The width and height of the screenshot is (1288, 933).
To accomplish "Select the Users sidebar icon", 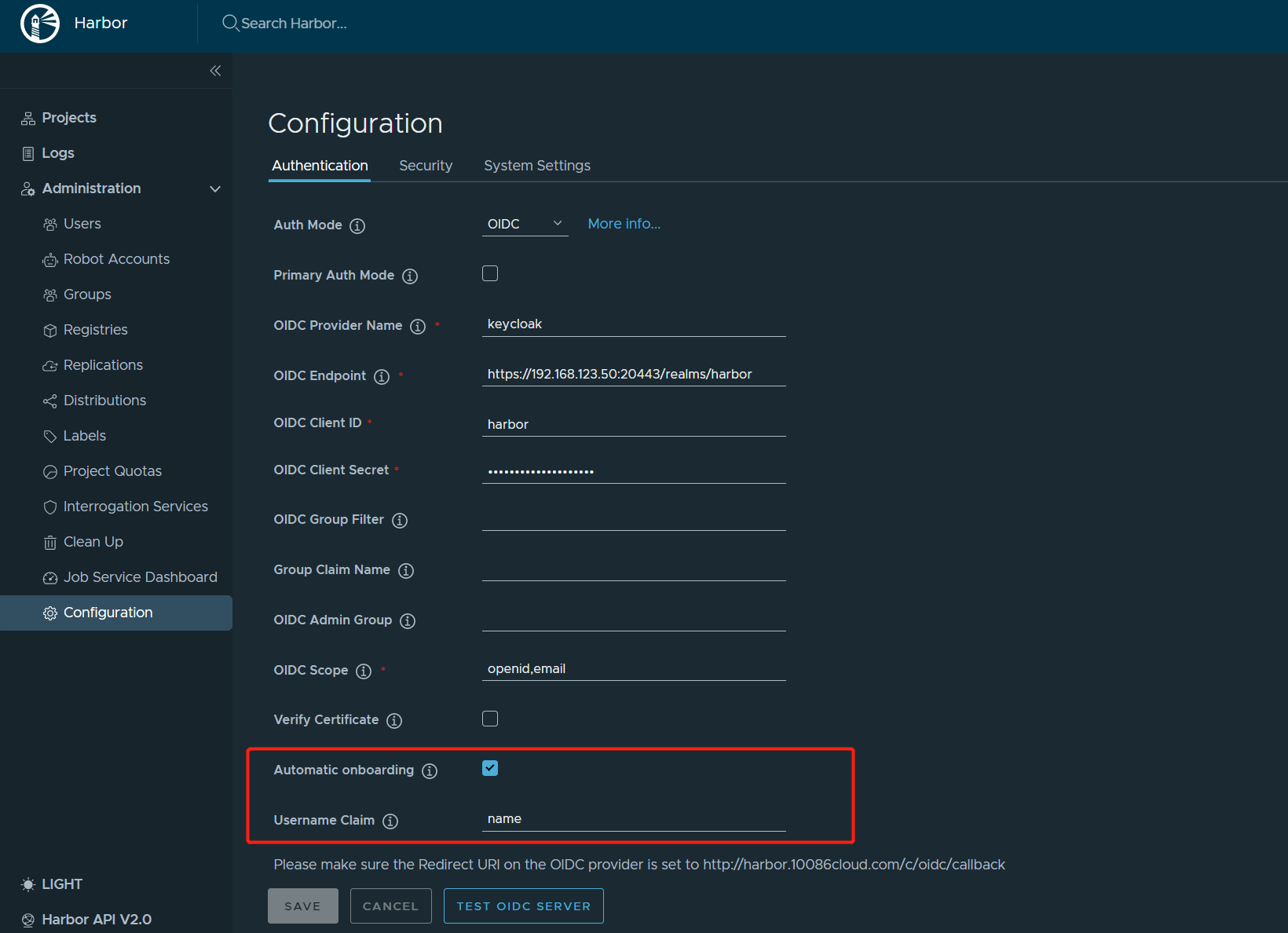I will (50, 224).
